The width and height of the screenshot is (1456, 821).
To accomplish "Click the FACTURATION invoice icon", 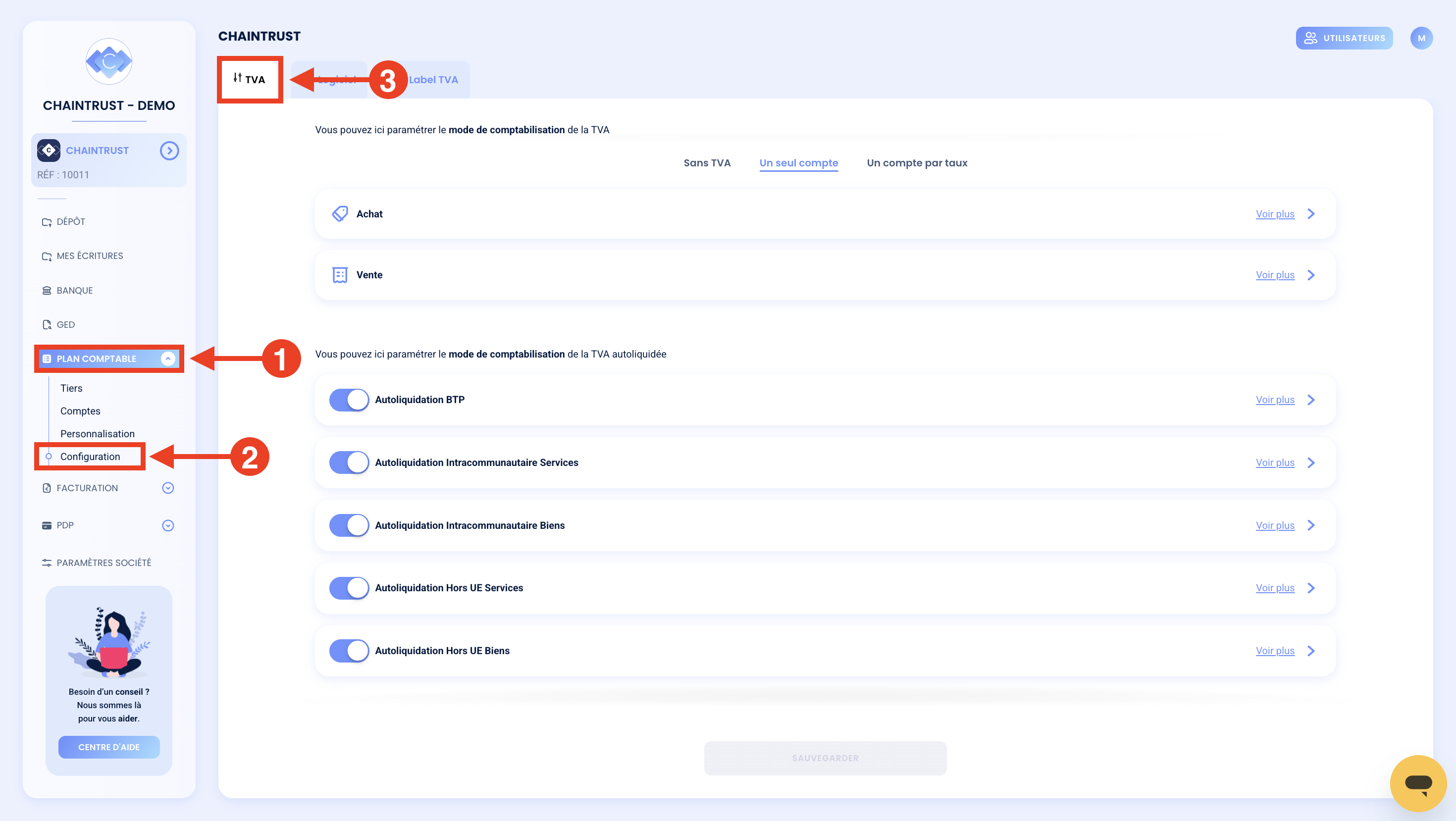I will coord(47,488).
